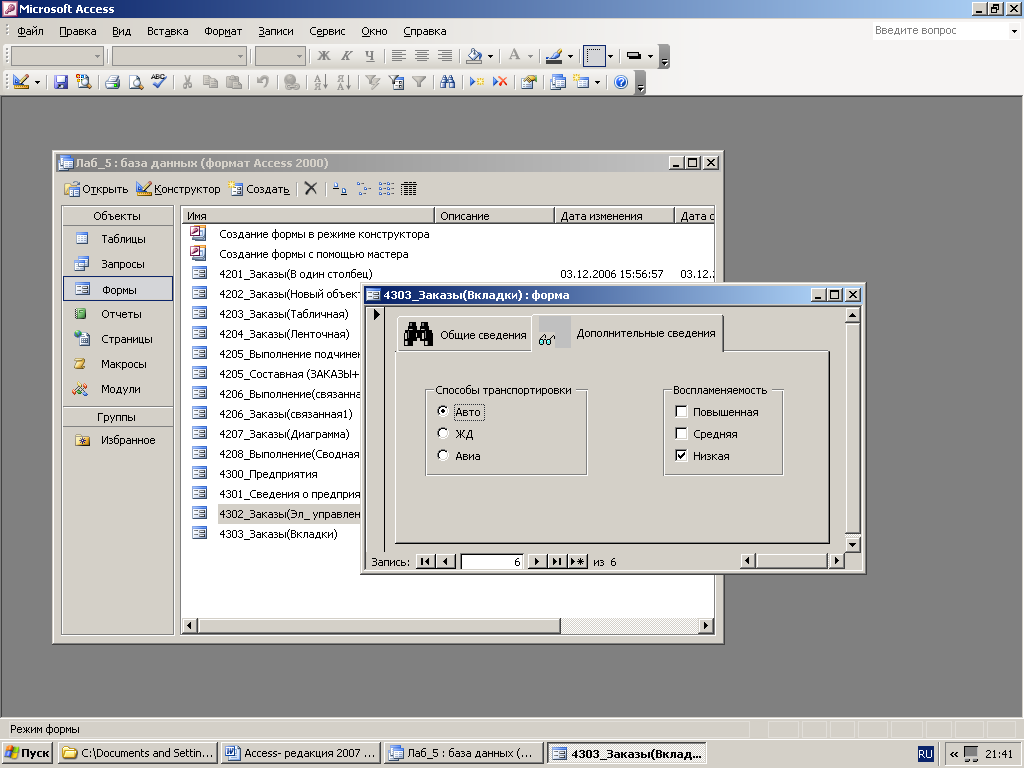Viewport: 1024px width, 768px height.
Task: Switch to large icons view in database window
Action: click(x=340, y=189)
